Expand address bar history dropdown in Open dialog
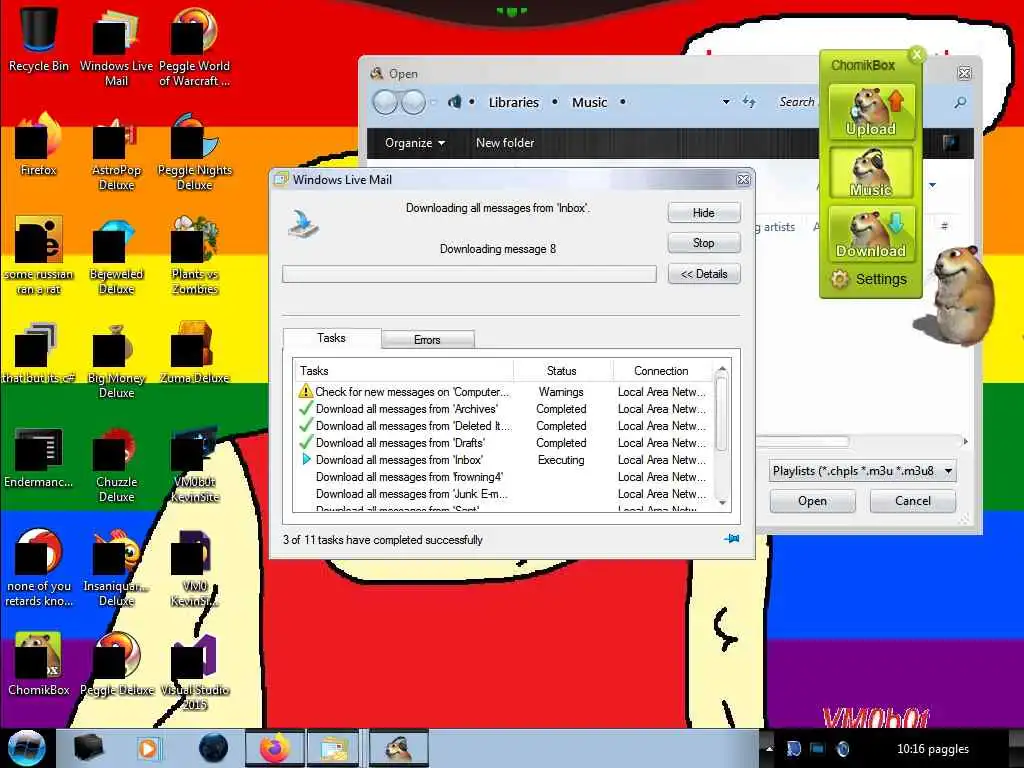1024x768 pixels. click(726, 103)
